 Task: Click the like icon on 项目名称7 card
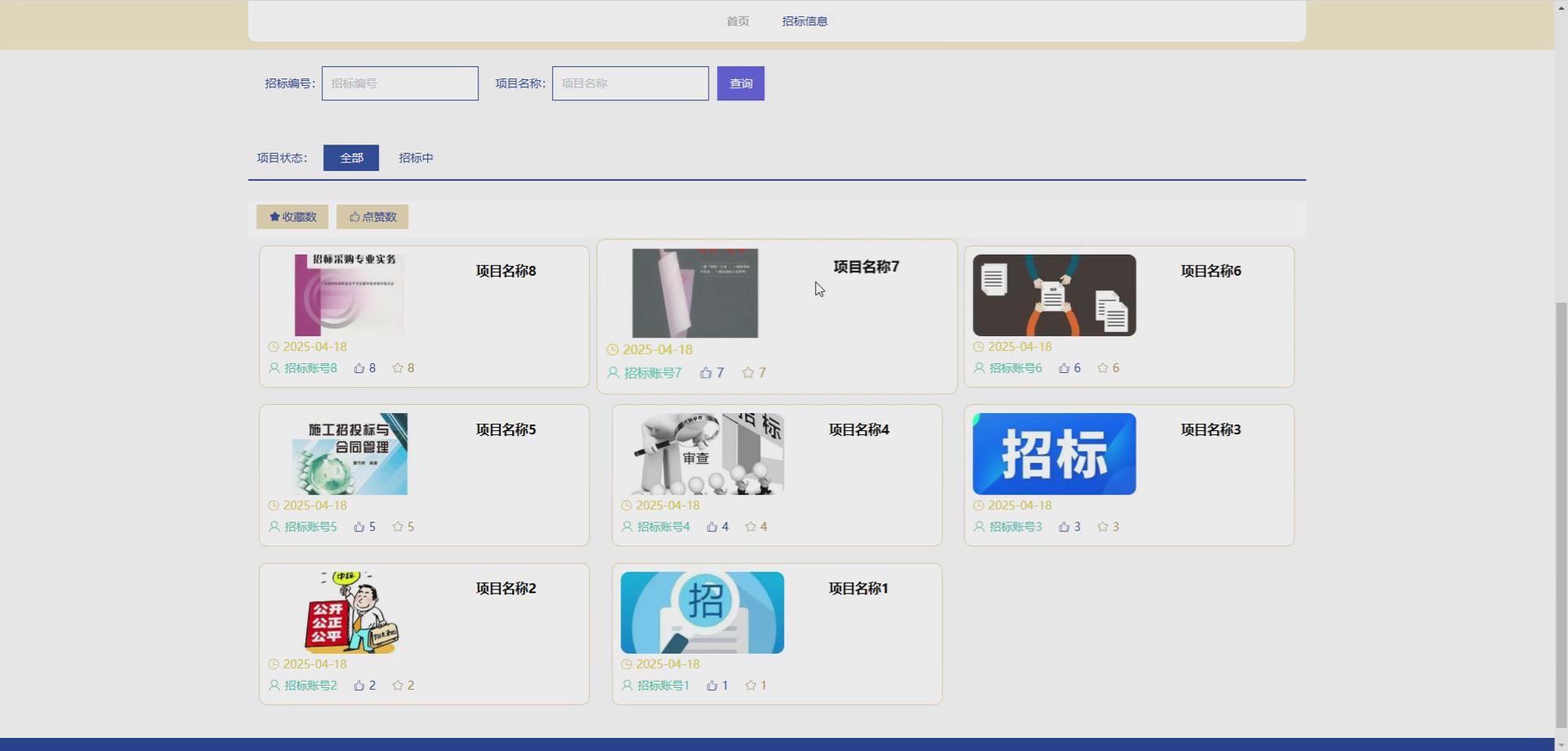706,372
